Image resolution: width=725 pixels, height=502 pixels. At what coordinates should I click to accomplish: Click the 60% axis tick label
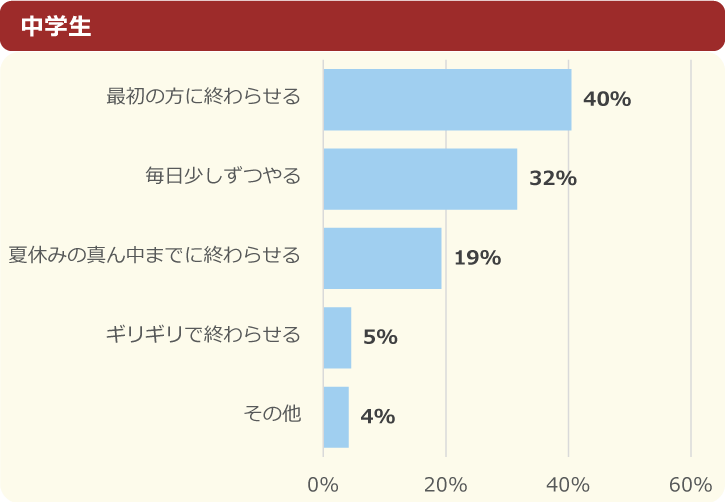690,484
